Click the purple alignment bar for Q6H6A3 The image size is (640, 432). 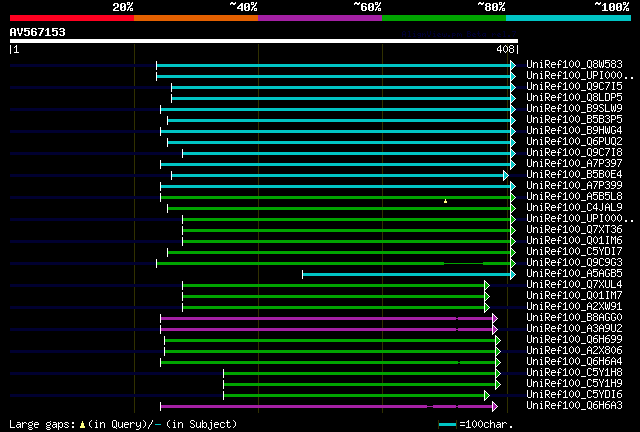[x=327, y=407]
